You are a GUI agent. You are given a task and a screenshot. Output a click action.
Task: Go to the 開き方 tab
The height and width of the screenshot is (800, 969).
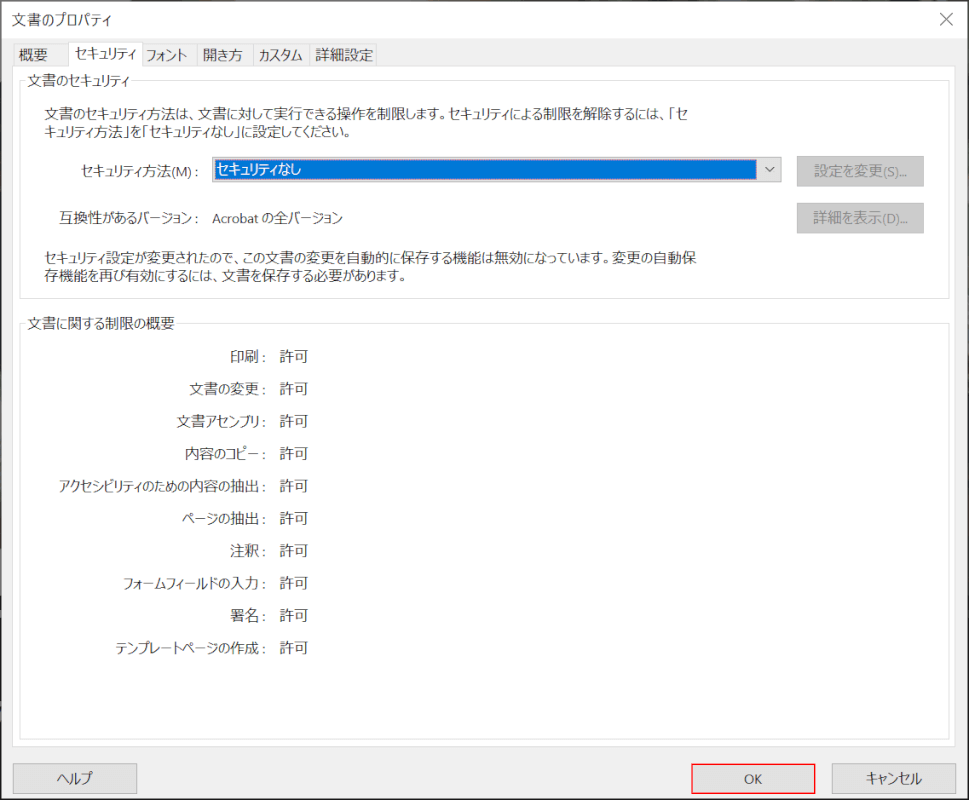coord(222,56)
